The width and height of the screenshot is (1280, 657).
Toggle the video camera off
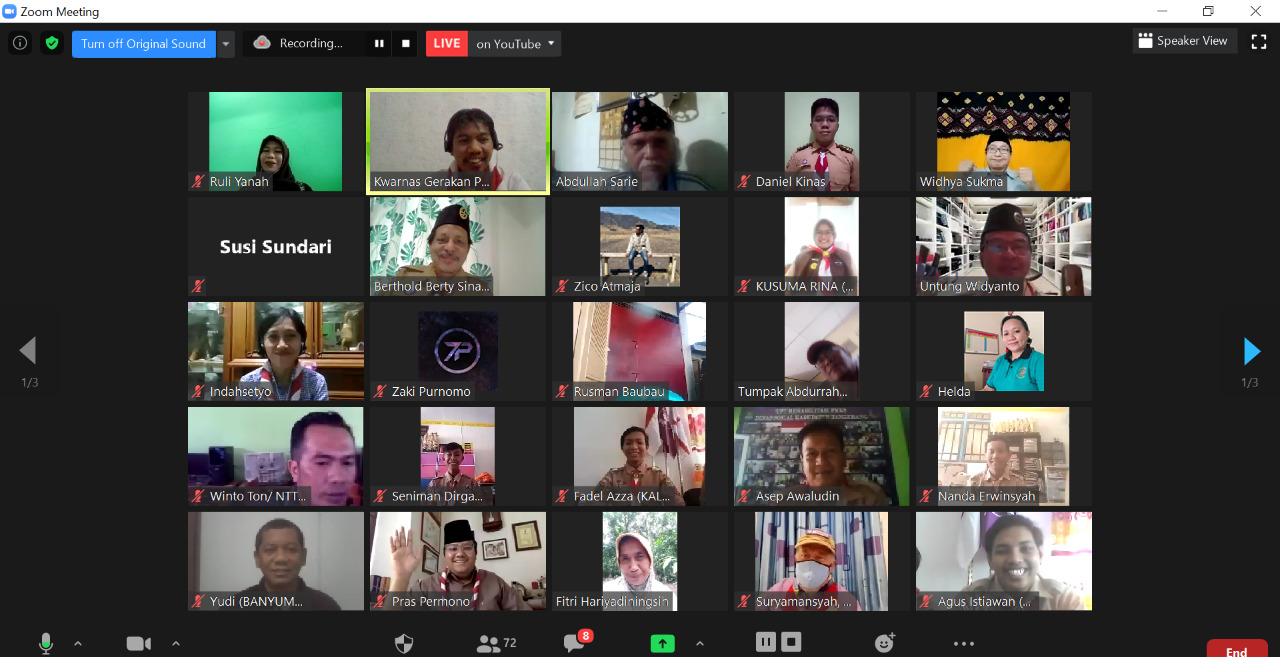(x=139, y=643)
